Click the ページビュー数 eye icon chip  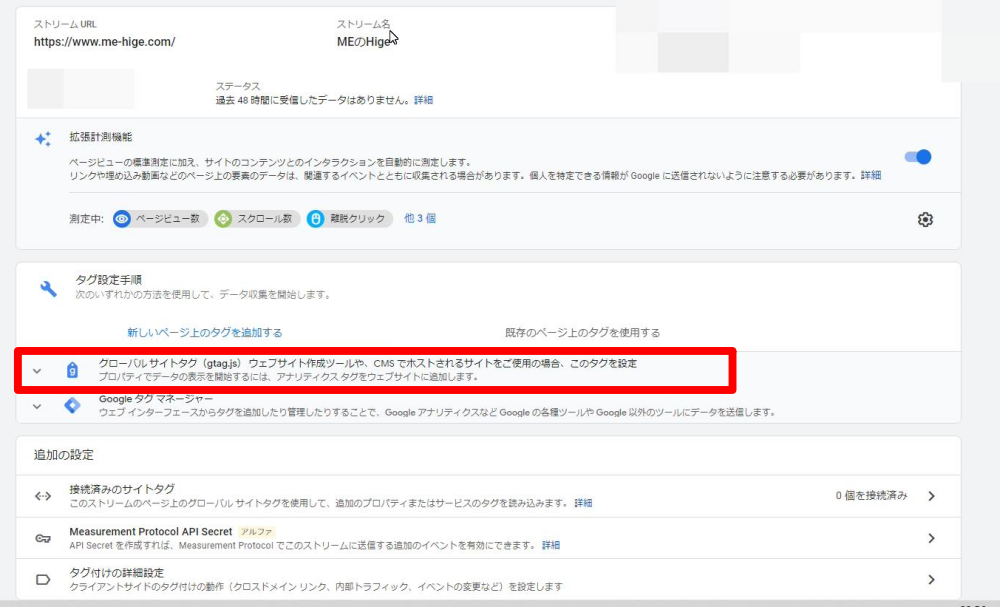pyautogui.click(x=121, y=219)
